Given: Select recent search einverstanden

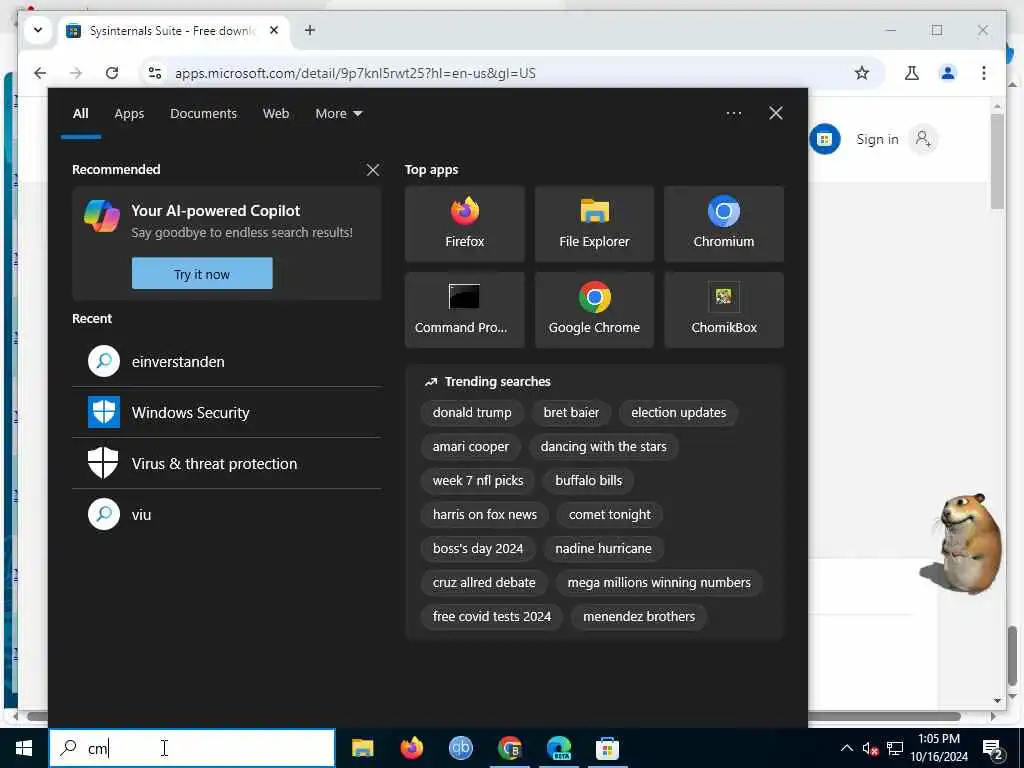Looking at the screenshot, I should point(227,362).
